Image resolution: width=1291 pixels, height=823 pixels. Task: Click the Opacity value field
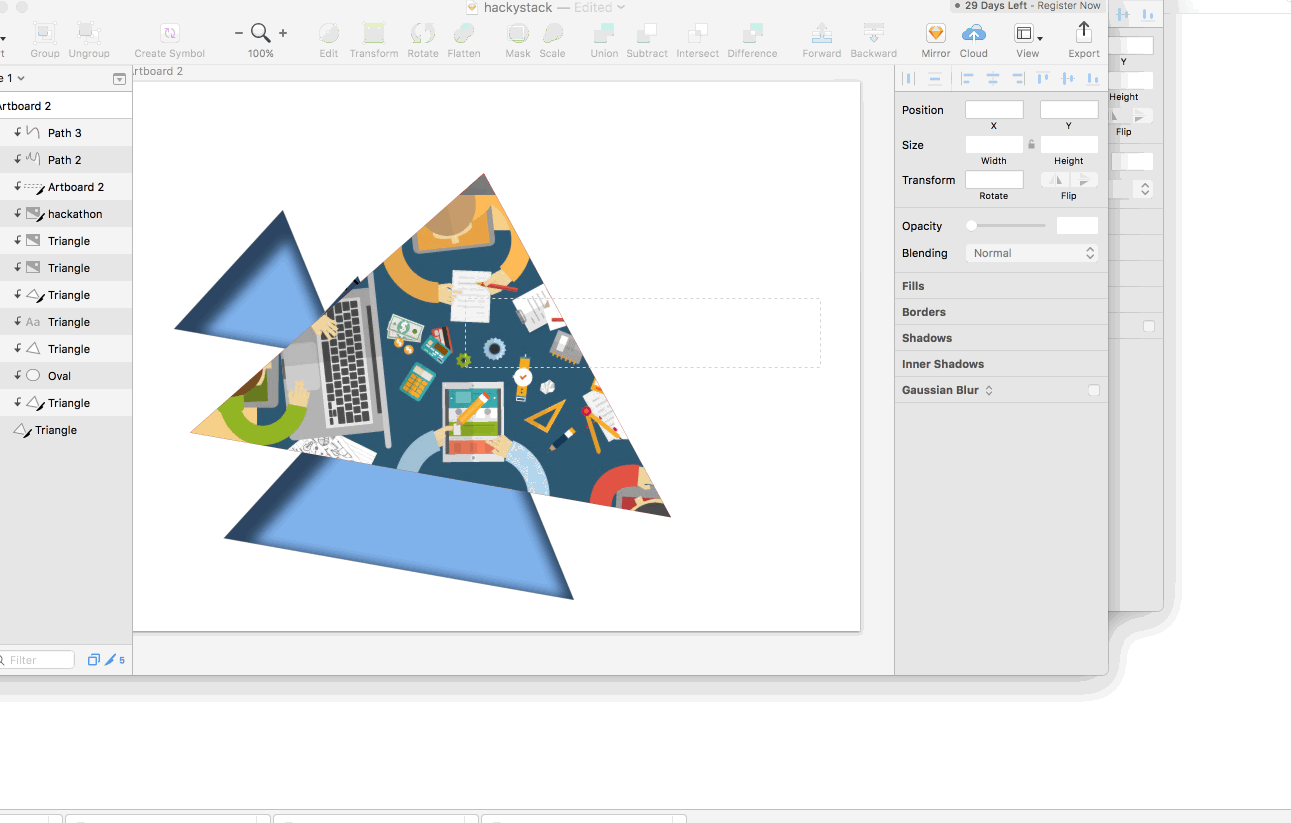coord(1077,226)
